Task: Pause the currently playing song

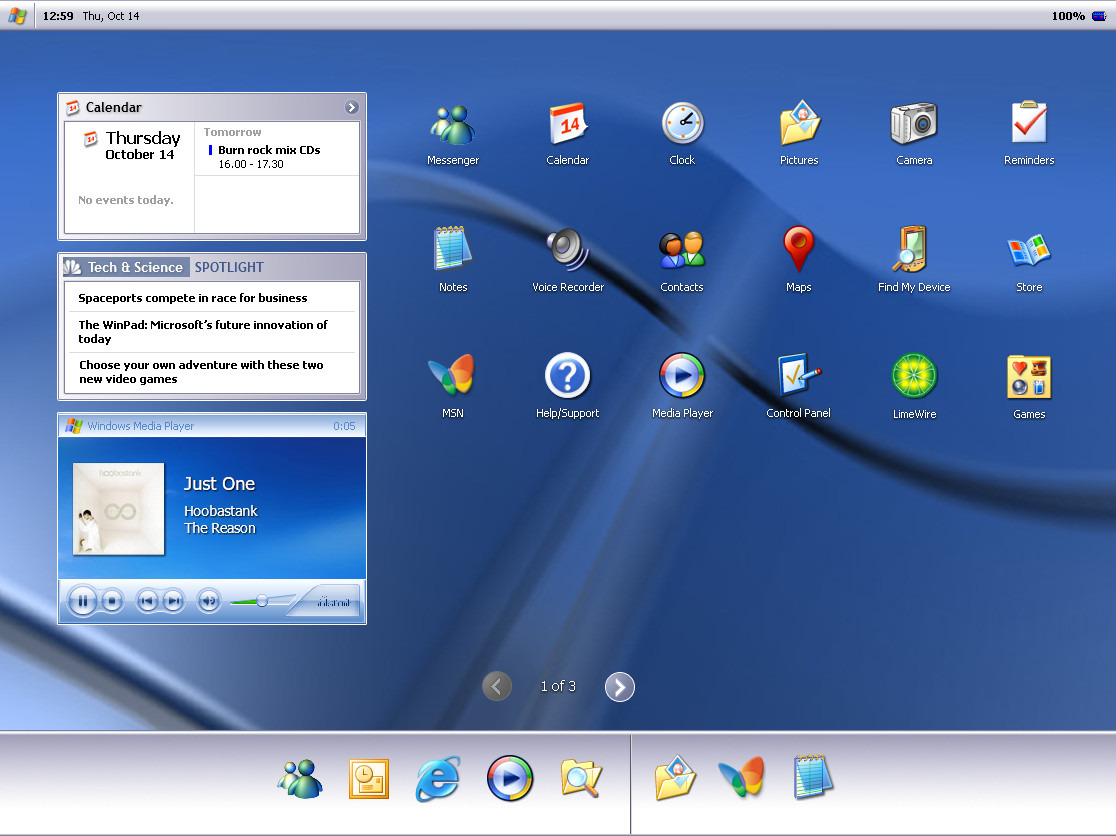Action: (x=83, y=601)
